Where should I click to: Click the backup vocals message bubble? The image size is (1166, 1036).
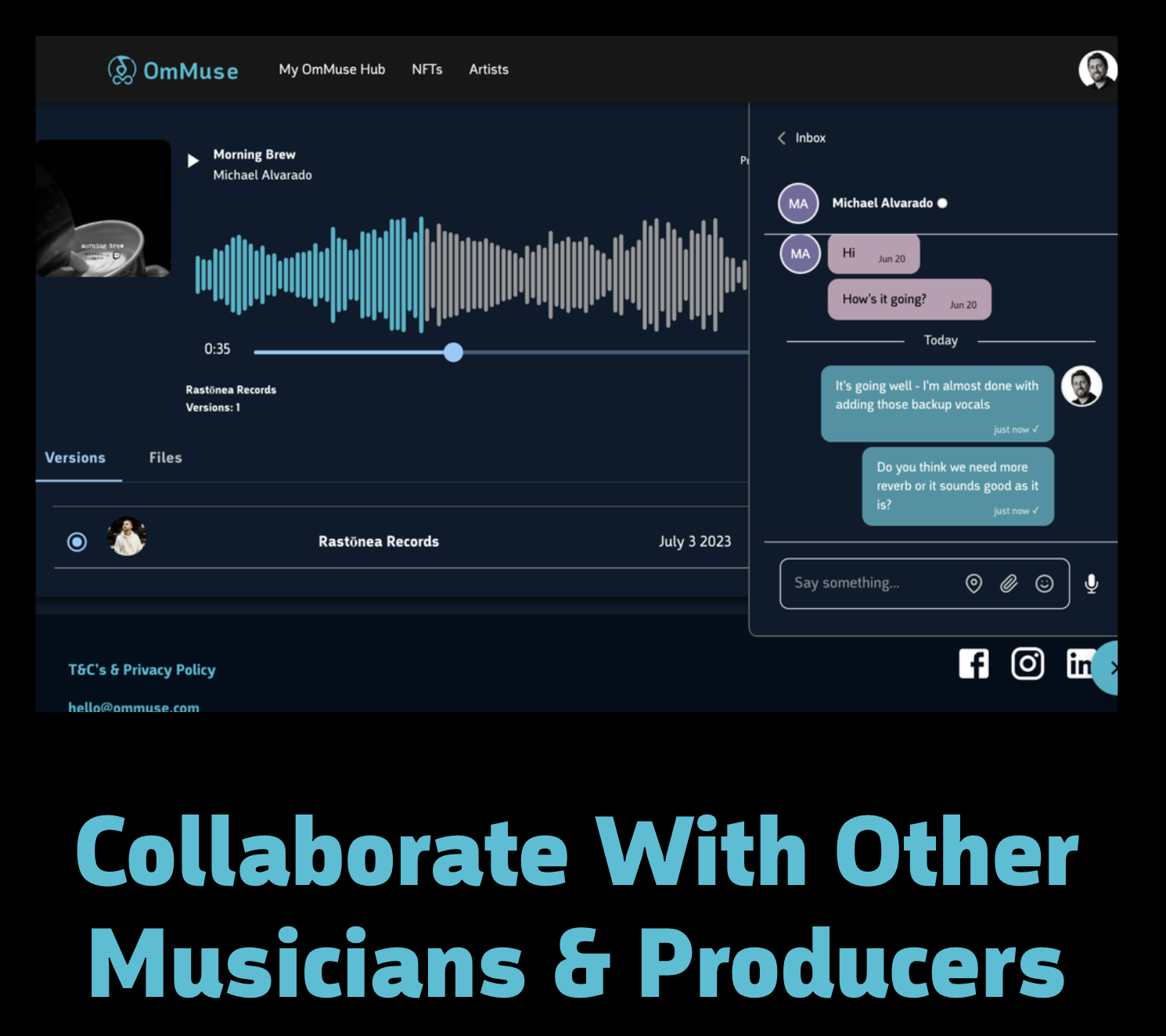tap(937, 404)
